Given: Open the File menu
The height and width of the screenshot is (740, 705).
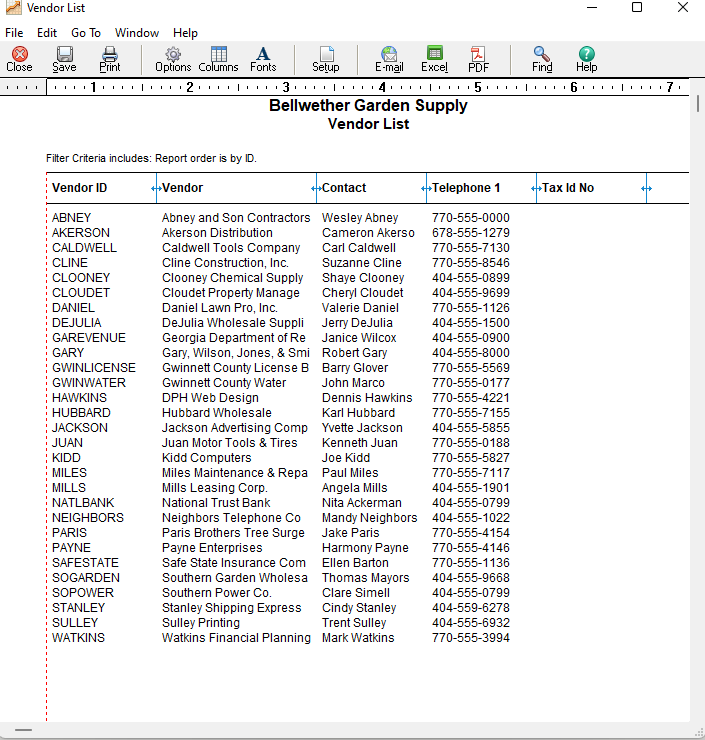Looking at the screenshot, I should coord(14,33).
